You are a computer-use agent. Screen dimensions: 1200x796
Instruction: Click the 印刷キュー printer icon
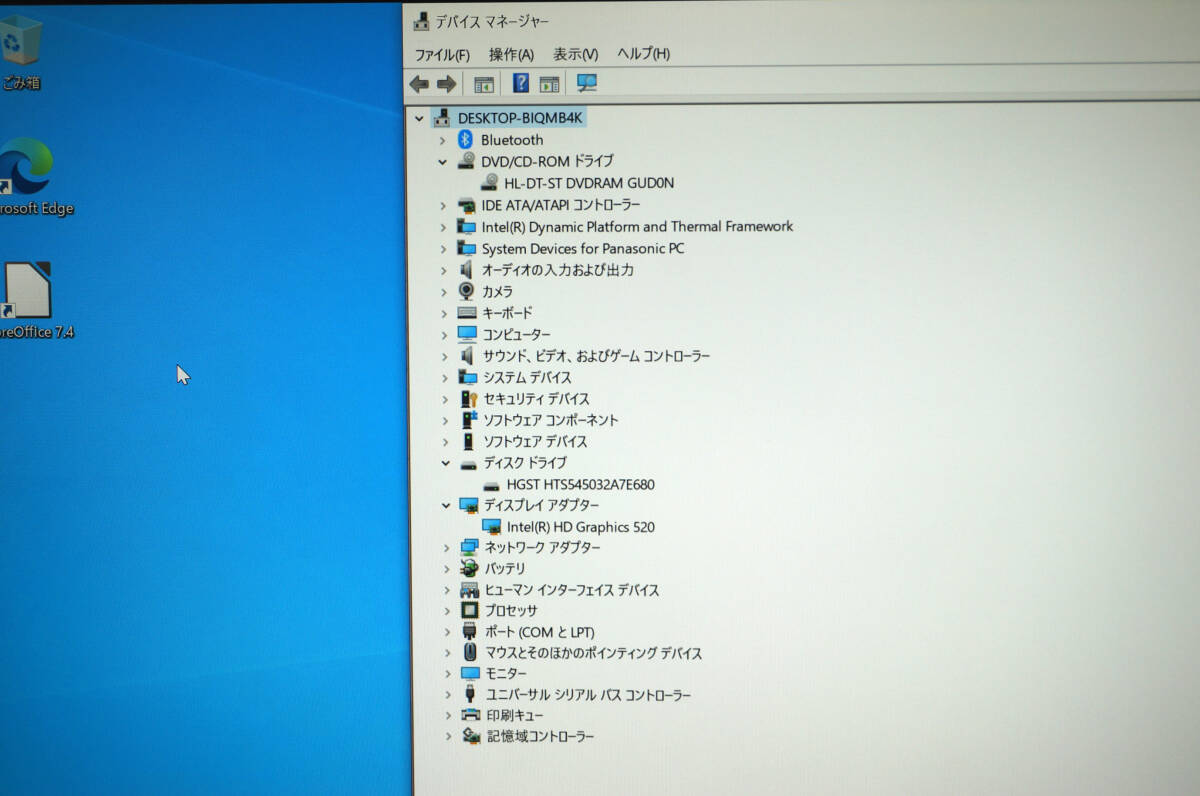click(471, 715)
